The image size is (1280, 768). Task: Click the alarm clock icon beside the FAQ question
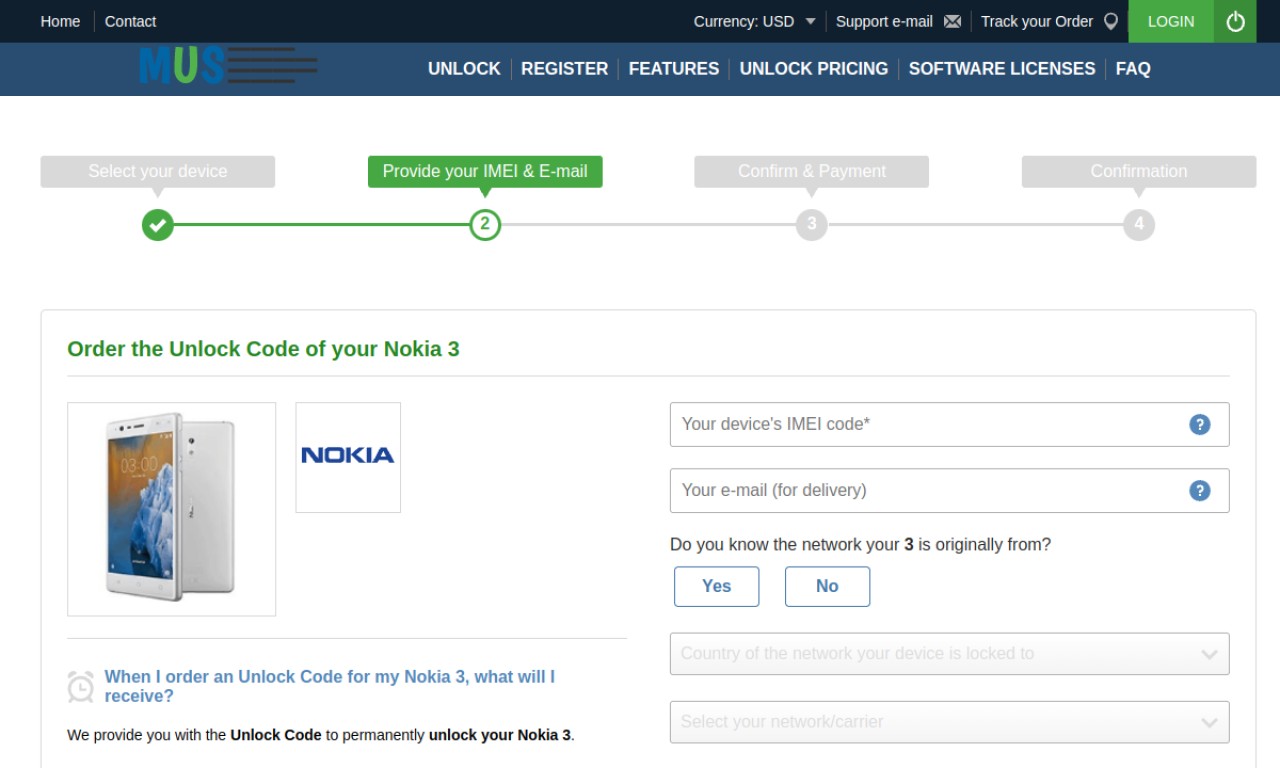tap(80, 686)
